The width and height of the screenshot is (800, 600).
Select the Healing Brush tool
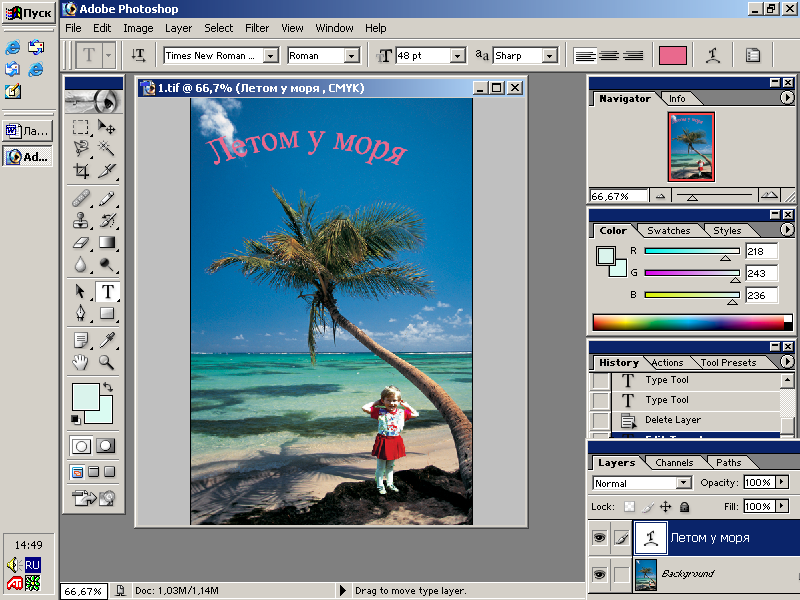pos(81,198)
